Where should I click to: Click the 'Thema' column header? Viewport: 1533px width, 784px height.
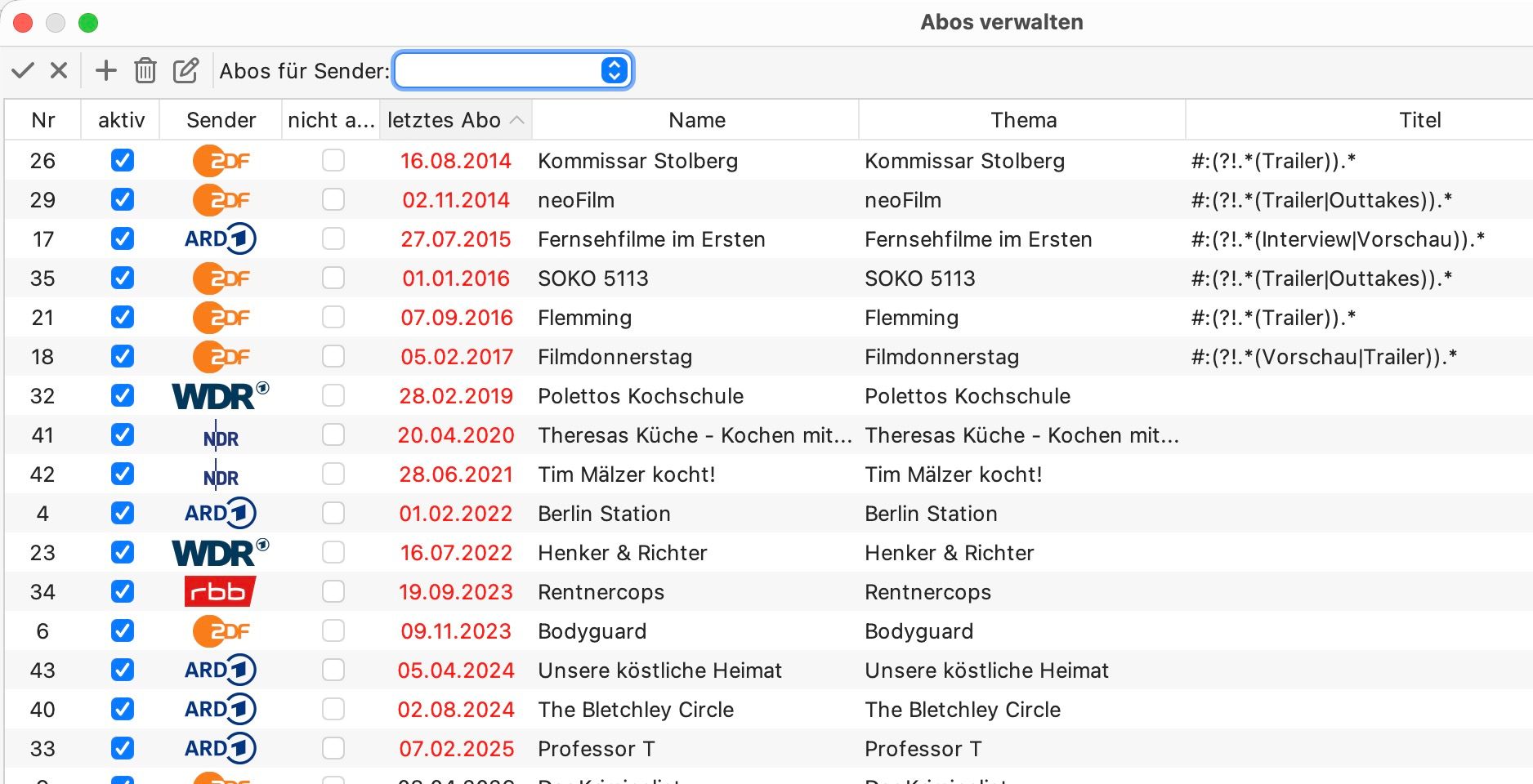click(x=1023, y=120)
